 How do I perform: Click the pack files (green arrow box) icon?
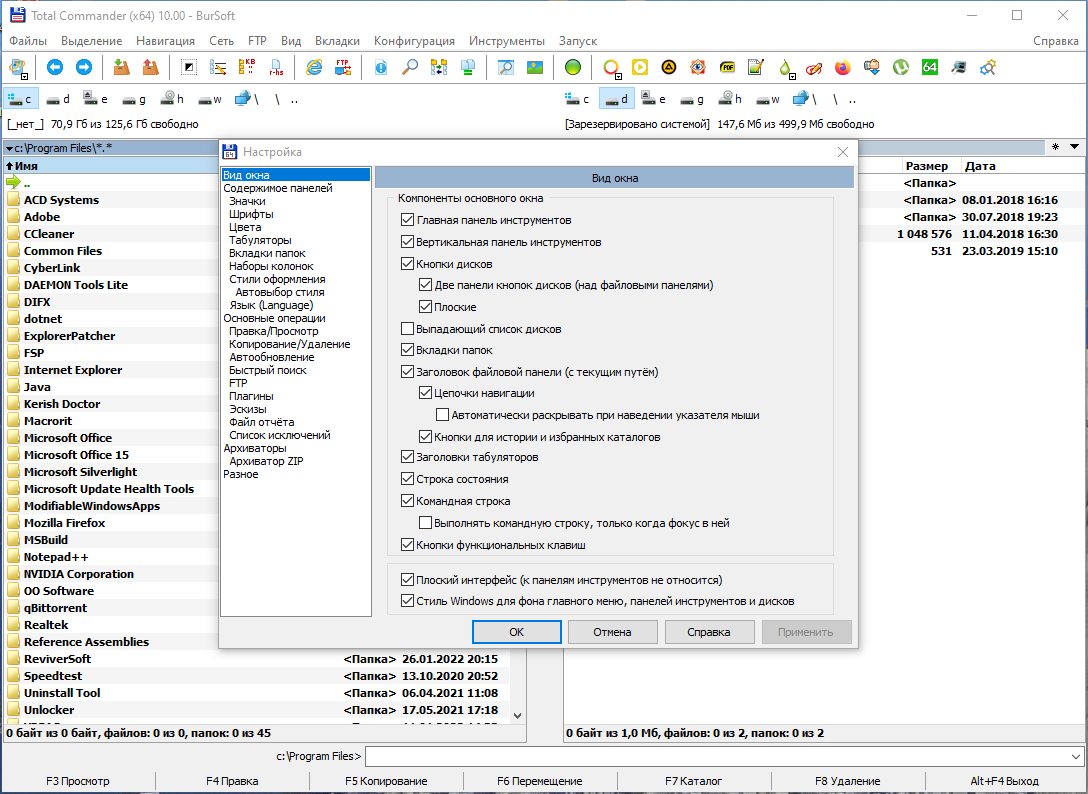click(x=121, y=67)
